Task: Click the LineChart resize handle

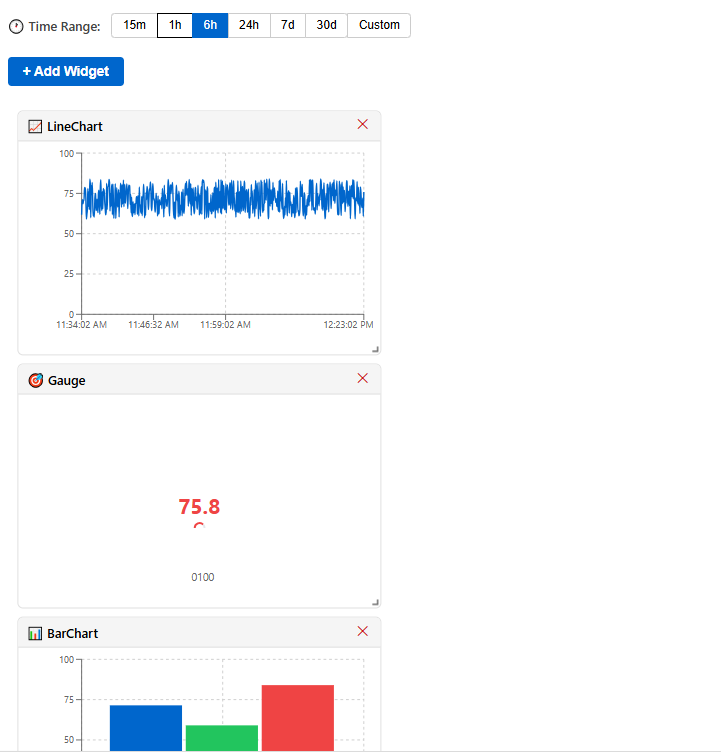Action: [376, 350]
